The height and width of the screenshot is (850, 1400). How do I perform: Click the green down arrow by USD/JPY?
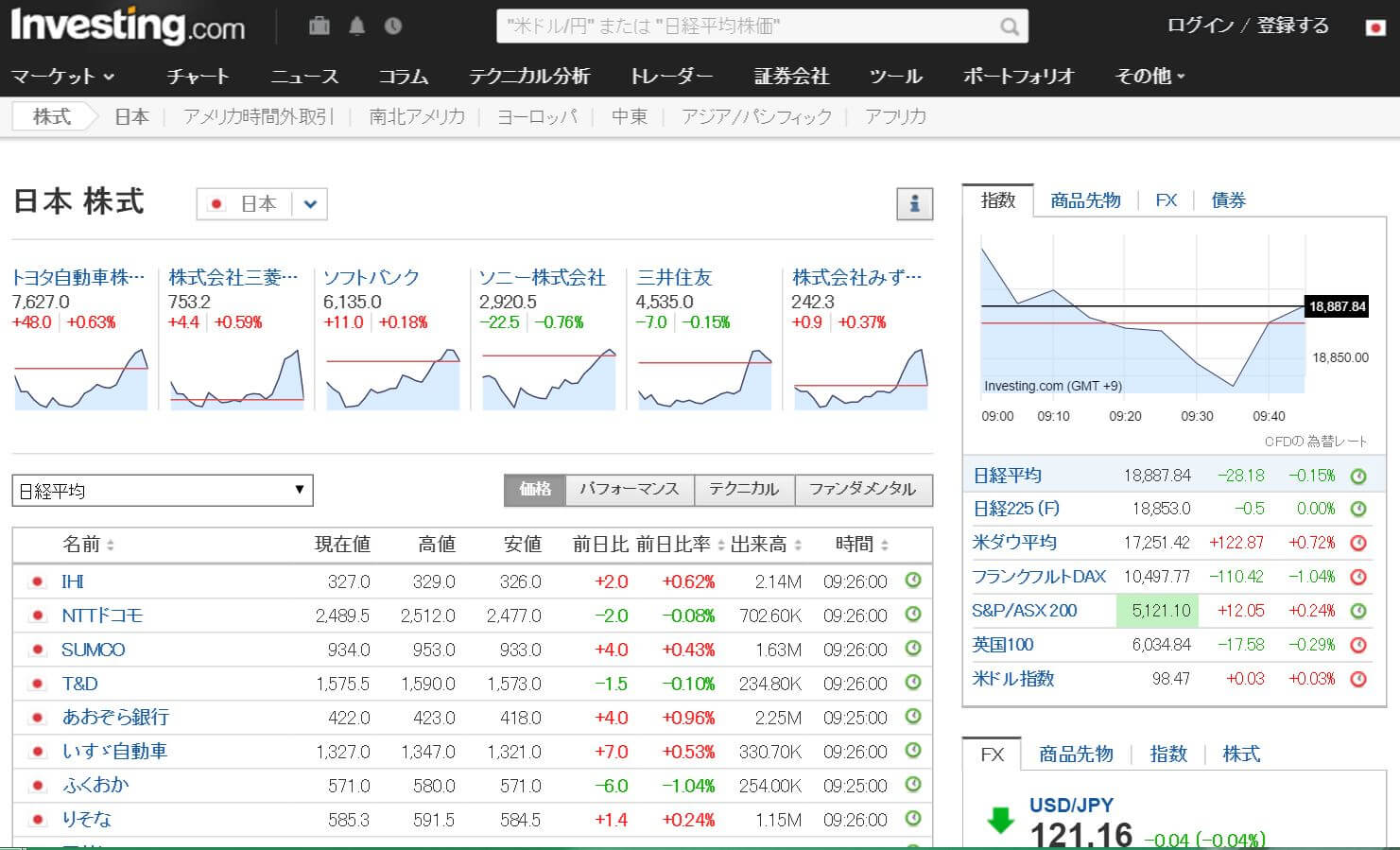[x=1000, y=820]
